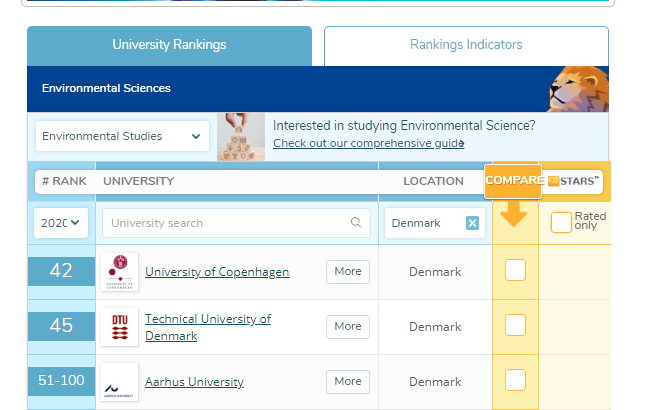Click the DTU logo thumbnail

120,327
